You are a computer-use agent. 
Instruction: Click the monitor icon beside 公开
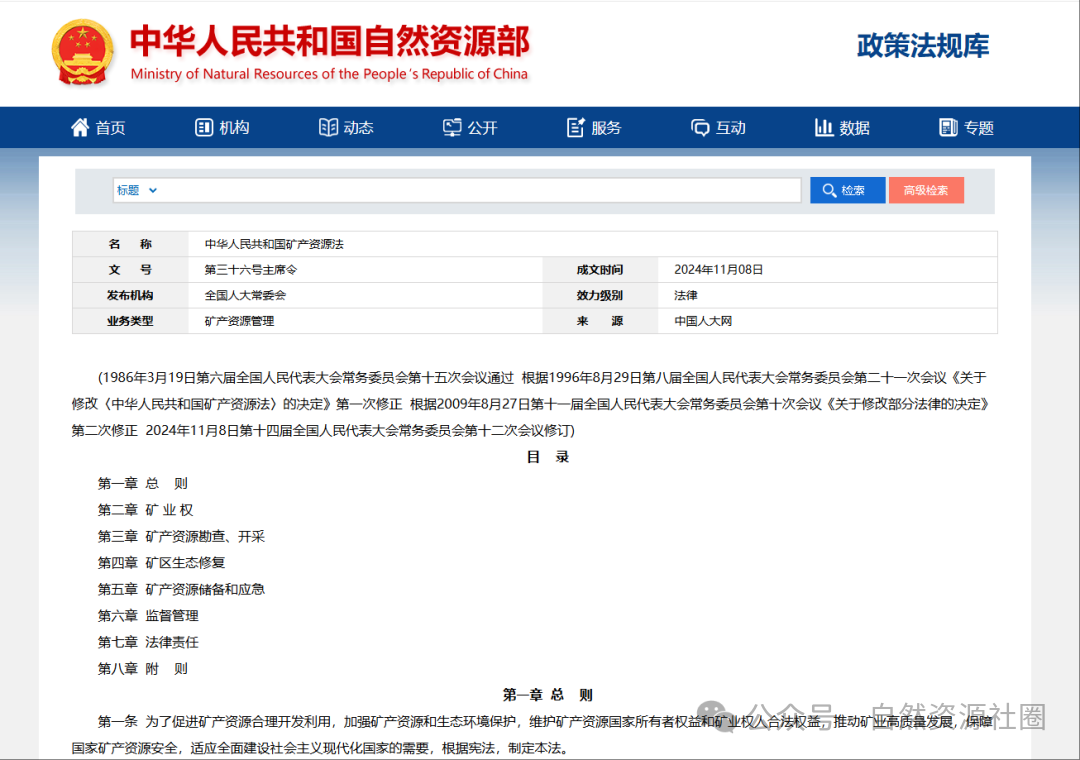(x=452, y=127)
